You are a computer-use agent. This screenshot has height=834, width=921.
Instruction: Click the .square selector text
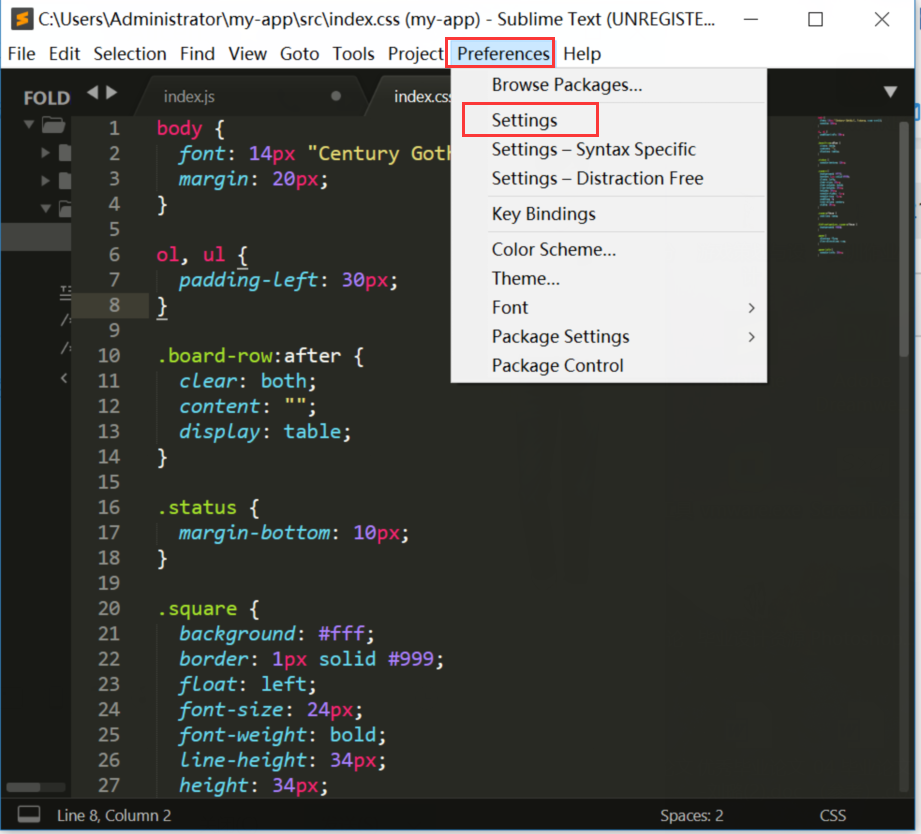click(197, 608)
